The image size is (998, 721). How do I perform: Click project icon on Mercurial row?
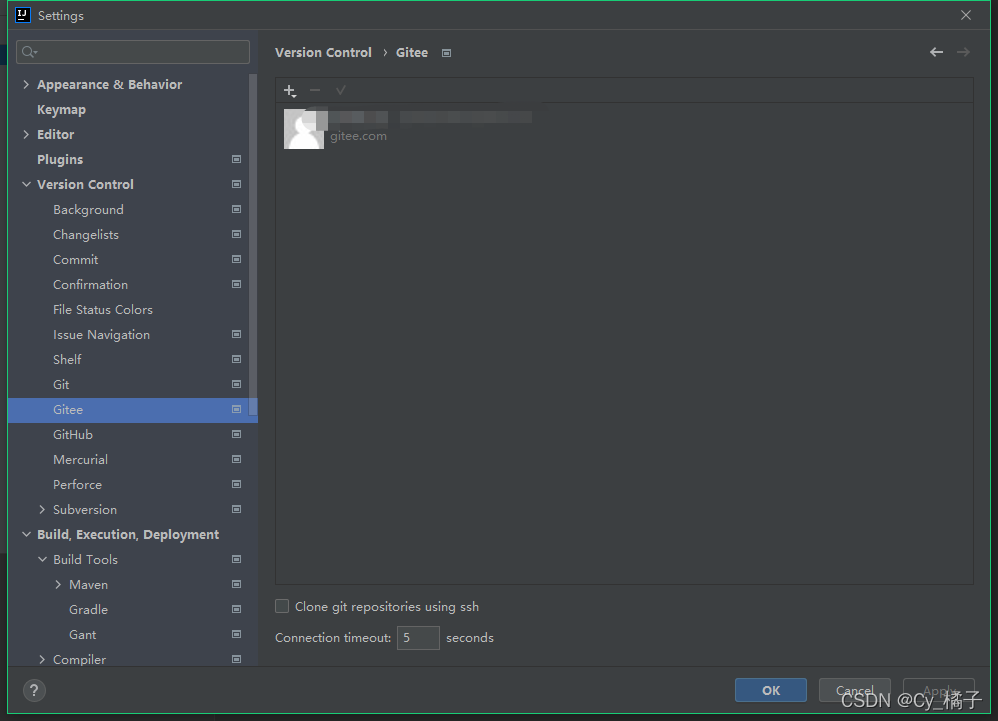pos(236,459)
